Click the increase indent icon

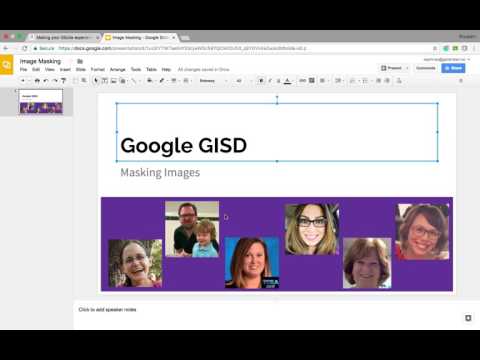click(x=387, y=81)
